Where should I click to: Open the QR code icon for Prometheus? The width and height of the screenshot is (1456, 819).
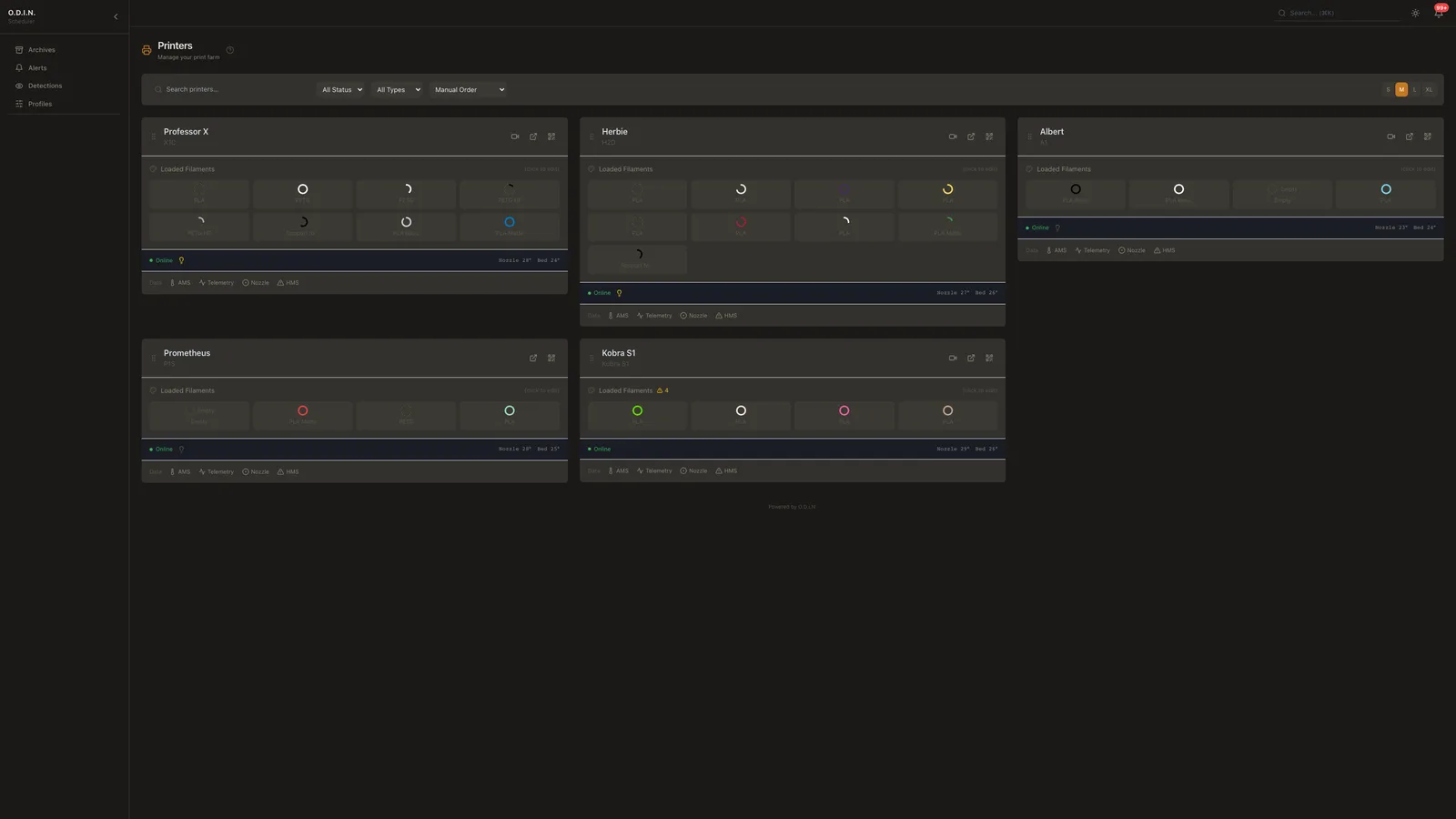(x=551, y=358)
